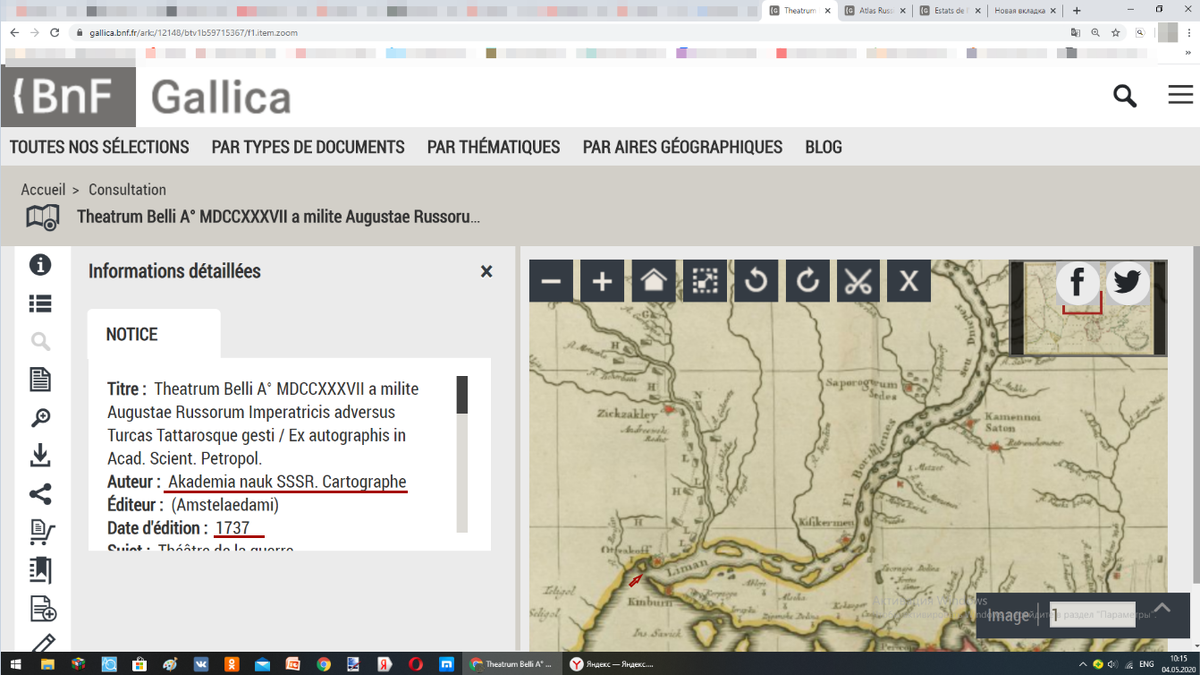This screenshot has height=675, width=1200.
Task: Rotate the map clockwise
Action: 807,281
